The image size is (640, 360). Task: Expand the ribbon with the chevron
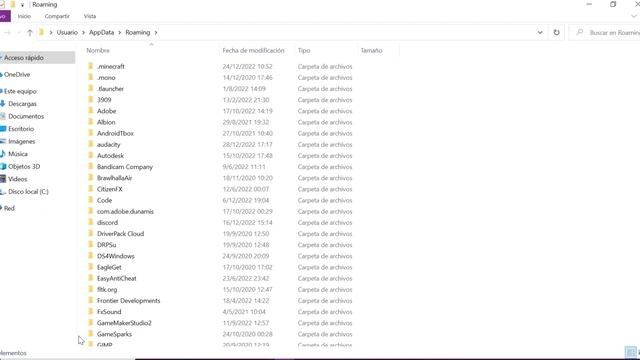(x=633, y=16)
